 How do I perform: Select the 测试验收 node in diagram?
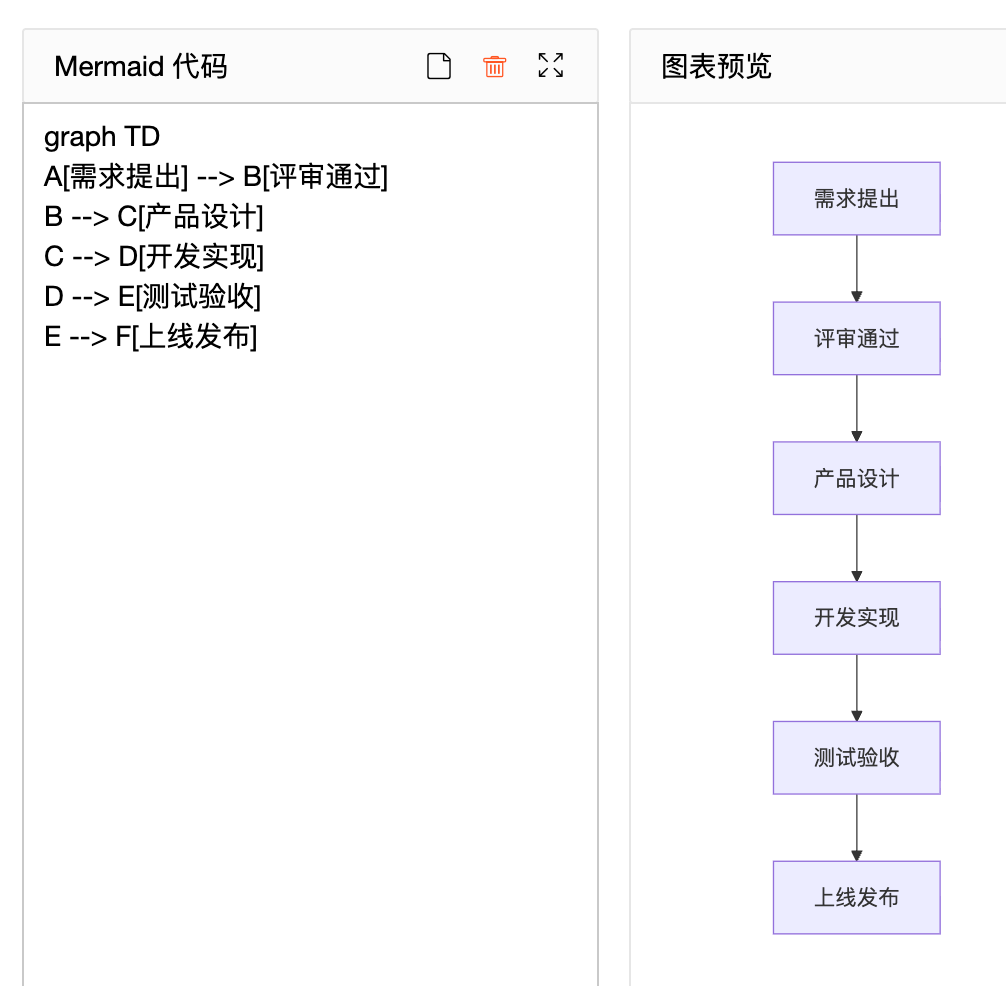856,758
